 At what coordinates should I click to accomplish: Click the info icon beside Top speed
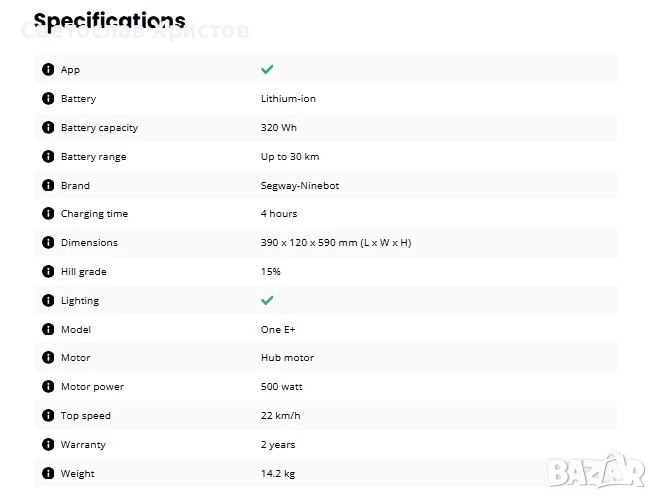(47, 416)
